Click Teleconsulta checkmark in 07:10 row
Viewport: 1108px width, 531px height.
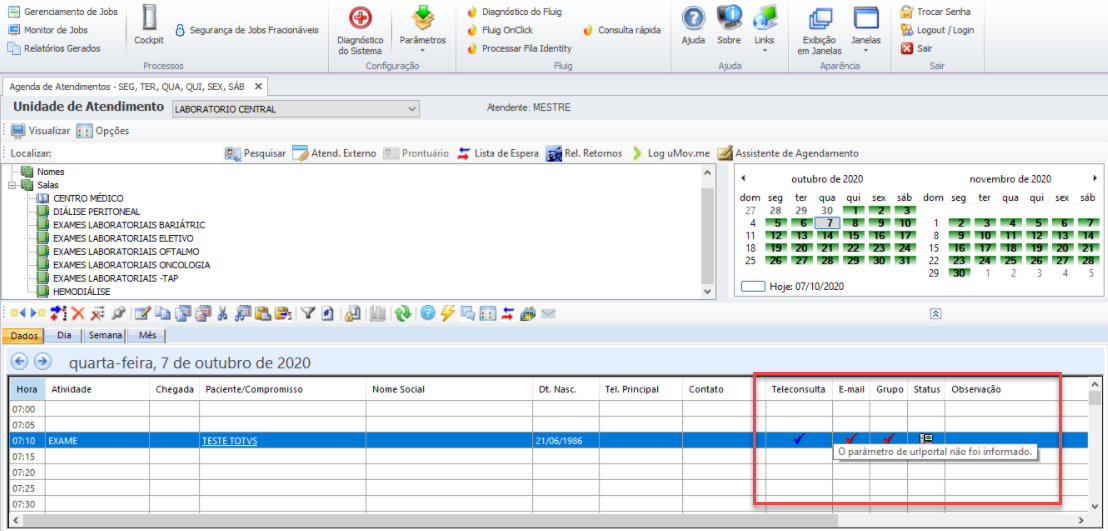pos(799,439)
